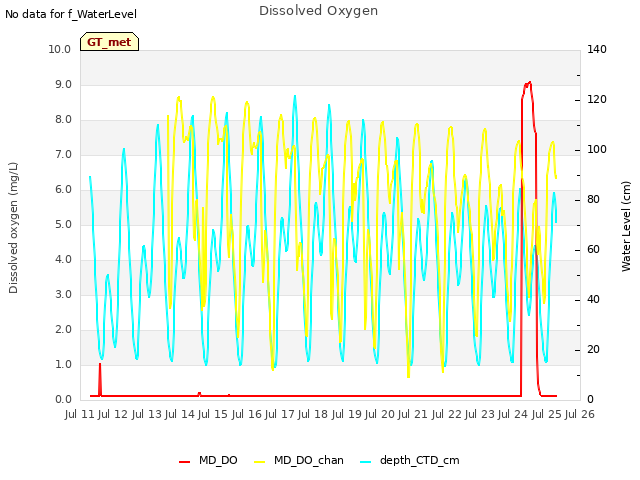The height and width of the screenshot is (480, 640).
Task: Click the Jul 22 x-axis tick label
Action: (446, 414)
